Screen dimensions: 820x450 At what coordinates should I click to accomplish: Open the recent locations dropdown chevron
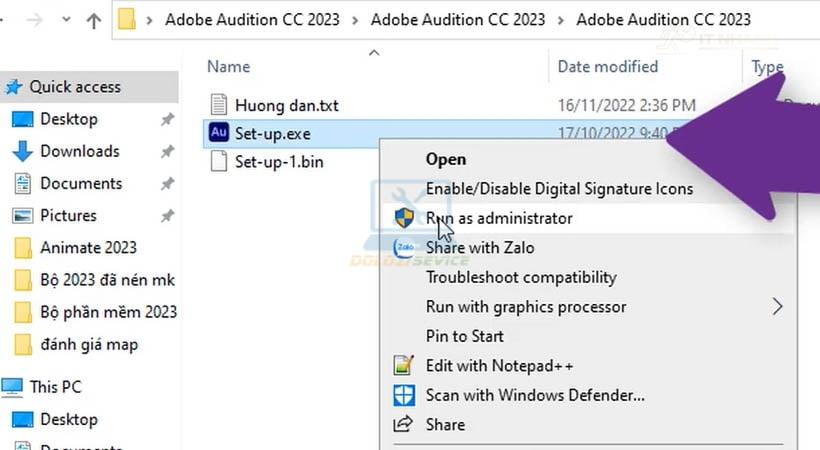point(66,20)
